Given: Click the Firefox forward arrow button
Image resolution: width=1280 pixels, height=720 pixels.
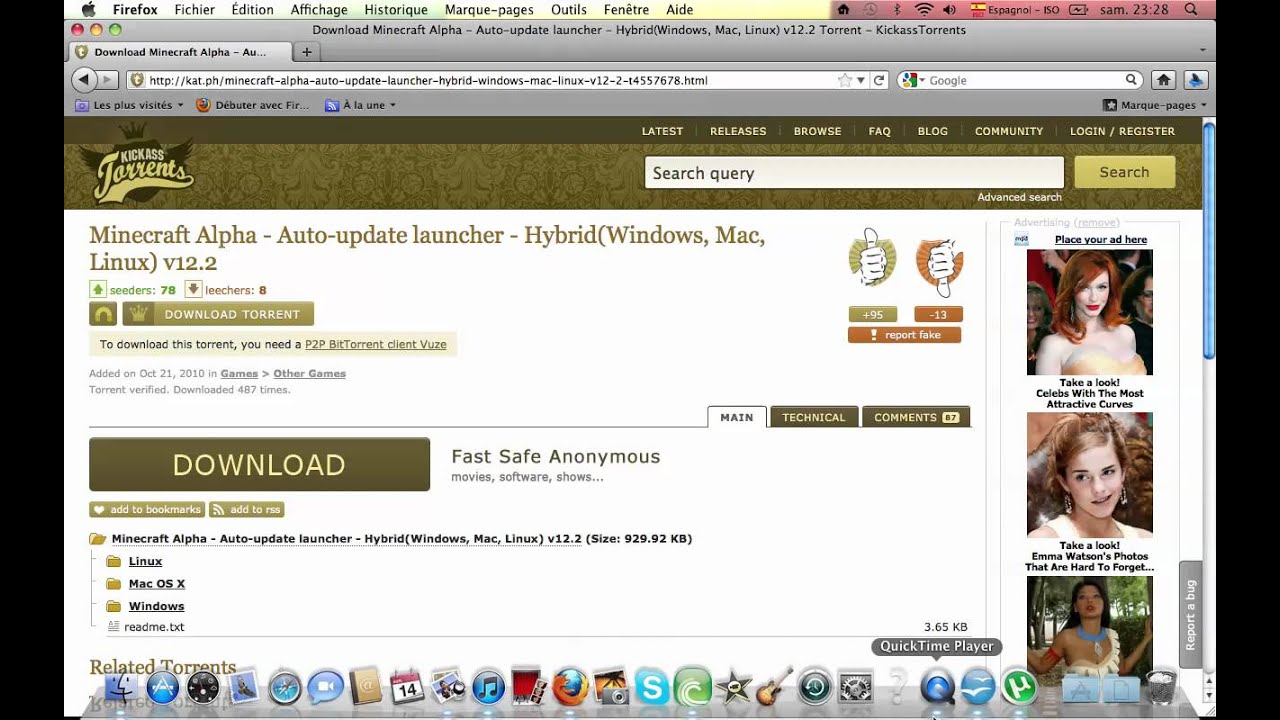Looking at the screenshot, I should [108, 80].
